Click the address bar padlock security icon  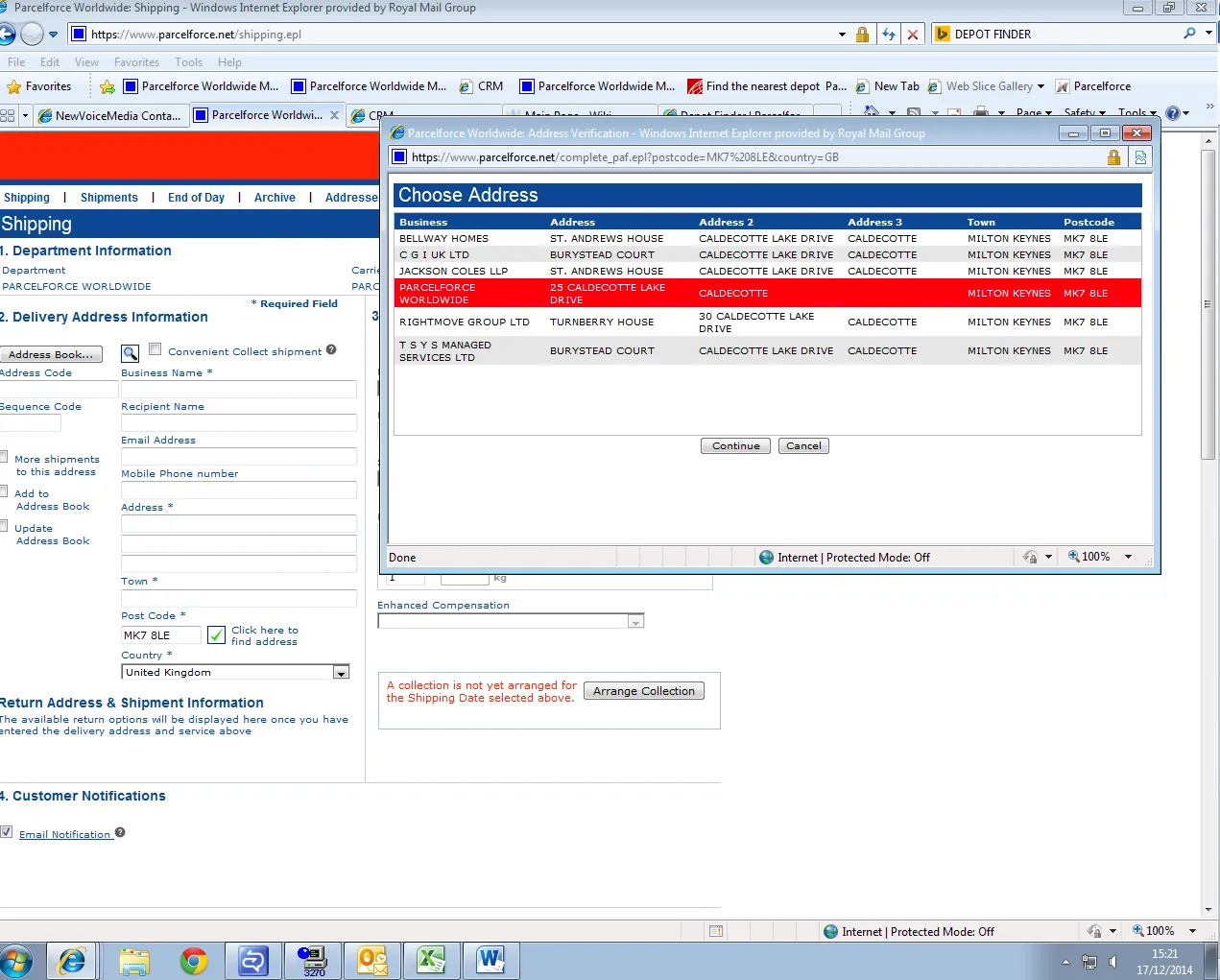point(862,35)
